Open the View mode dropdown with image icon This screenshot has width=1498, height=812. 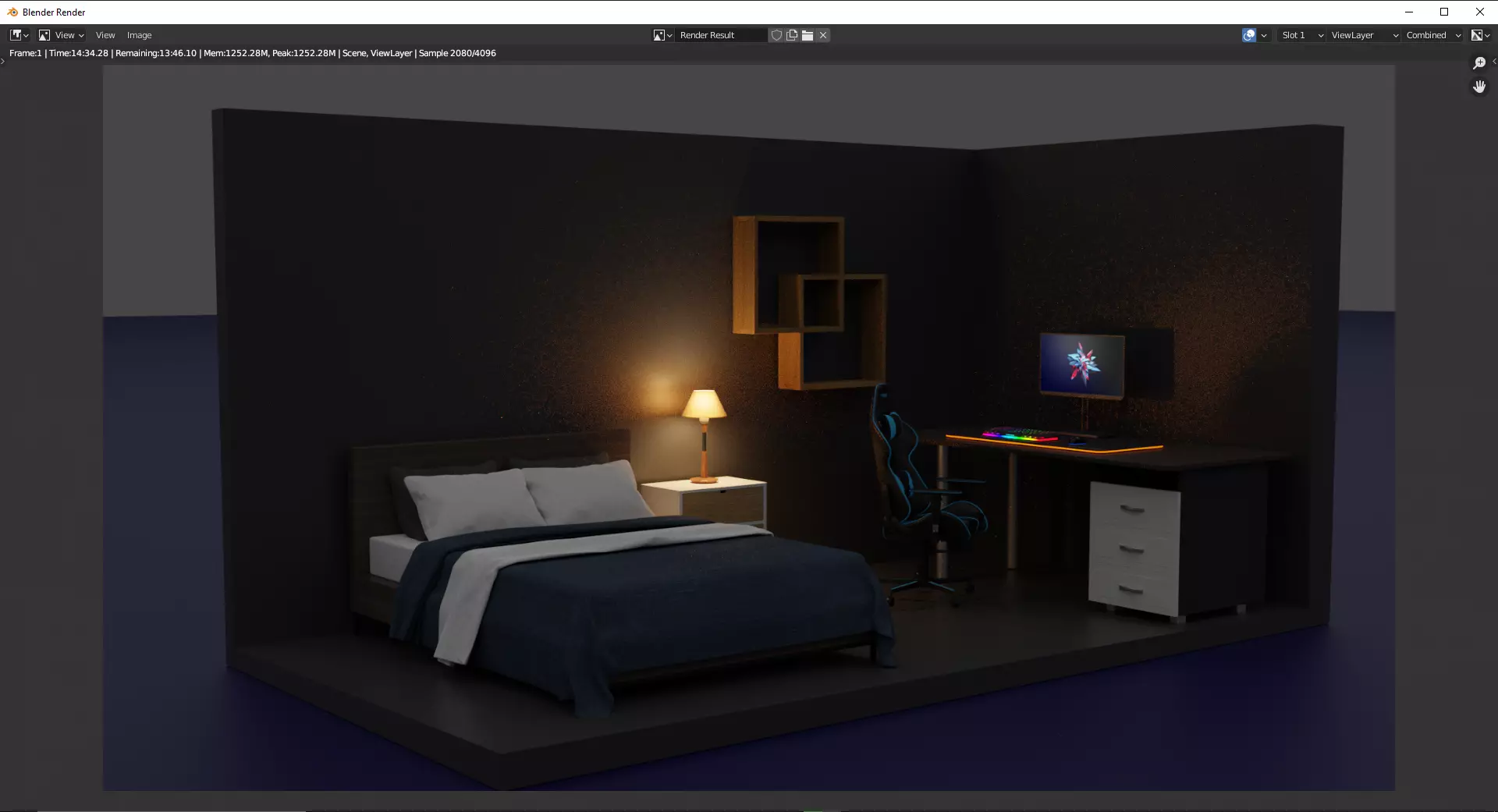point(61,35)
